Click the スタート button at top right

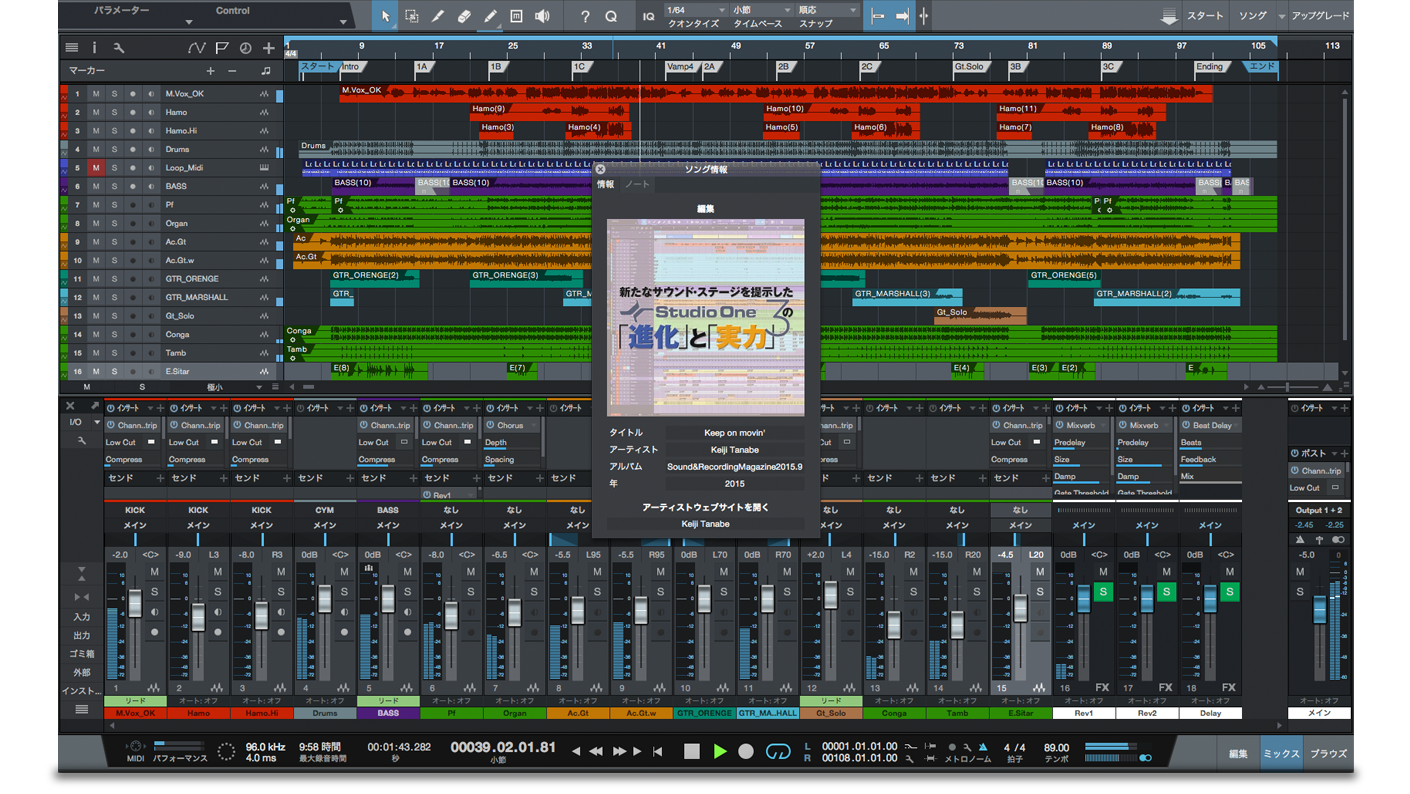coord(1205,16)
